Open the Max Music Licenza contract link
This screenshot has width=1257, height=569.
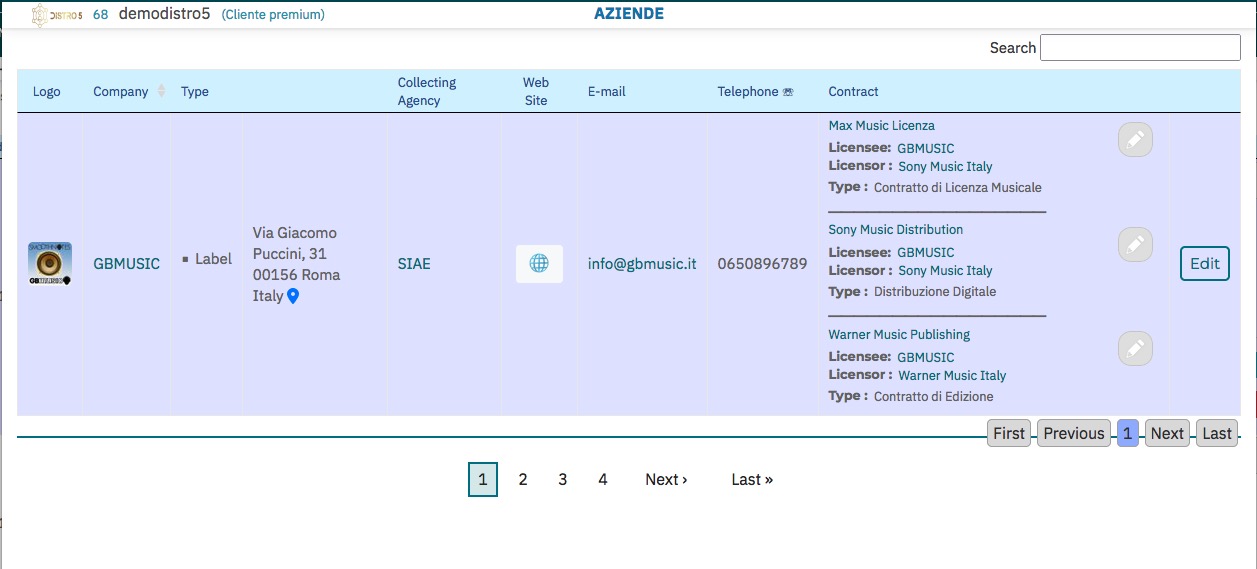(882, 126)
